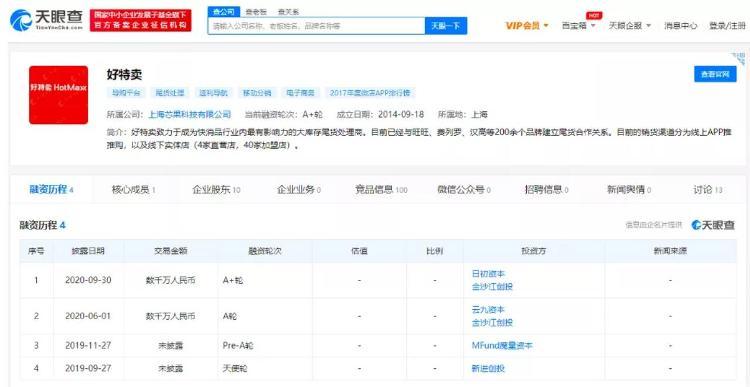Click the 导购平台 tag

pos(126,93)
